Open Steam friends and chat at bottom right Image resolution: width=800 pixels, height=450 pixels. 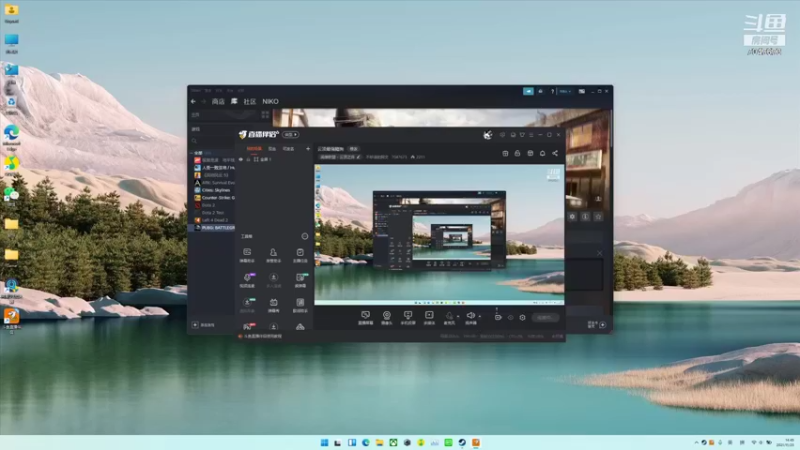pos(596,324)
